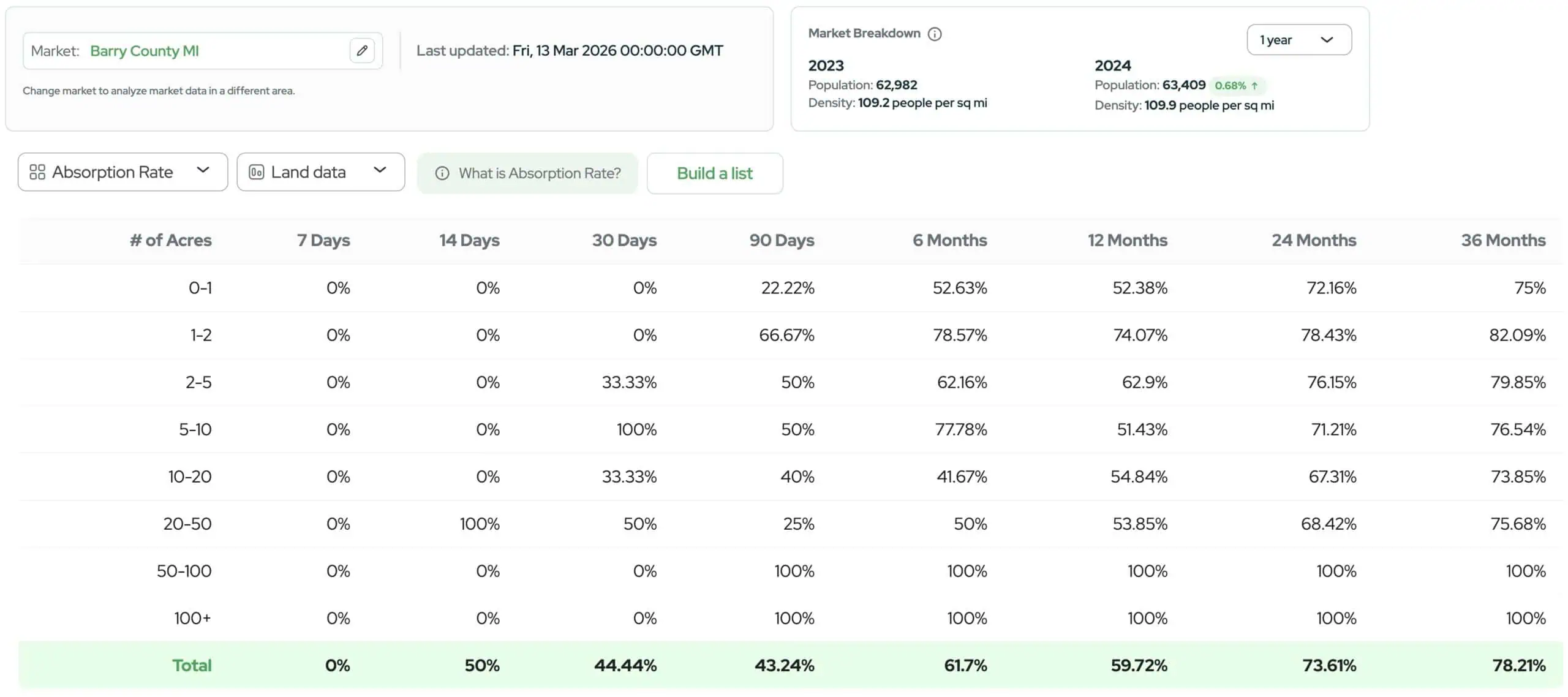Viewport: 1568px width, 697px height.
Task: Click the pencil icon to edit Market
Action: tap(361, 50)
